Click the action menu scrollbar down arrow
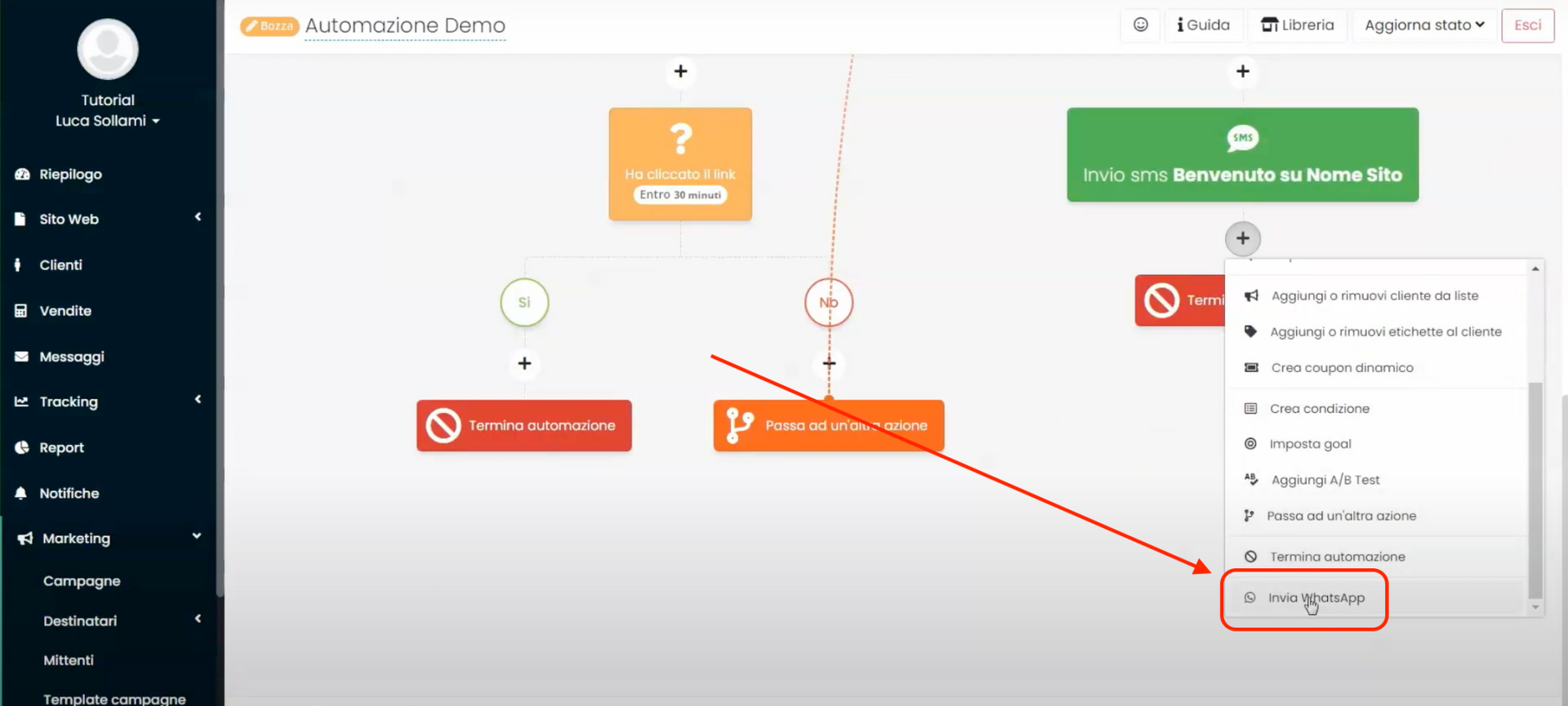Screen dimensions: 1568x706 (x=1535, y=607)
